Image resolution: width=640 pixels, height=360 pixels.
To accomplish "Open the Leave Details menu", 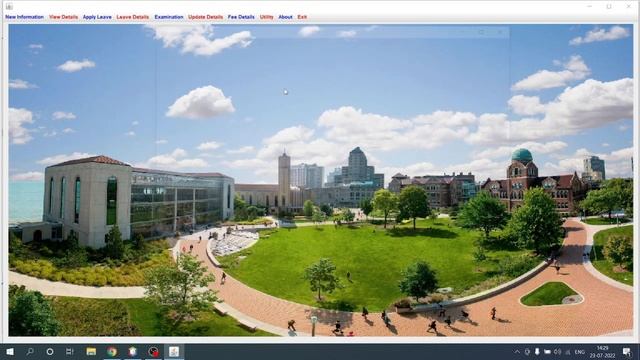I will tap(133, 17).
